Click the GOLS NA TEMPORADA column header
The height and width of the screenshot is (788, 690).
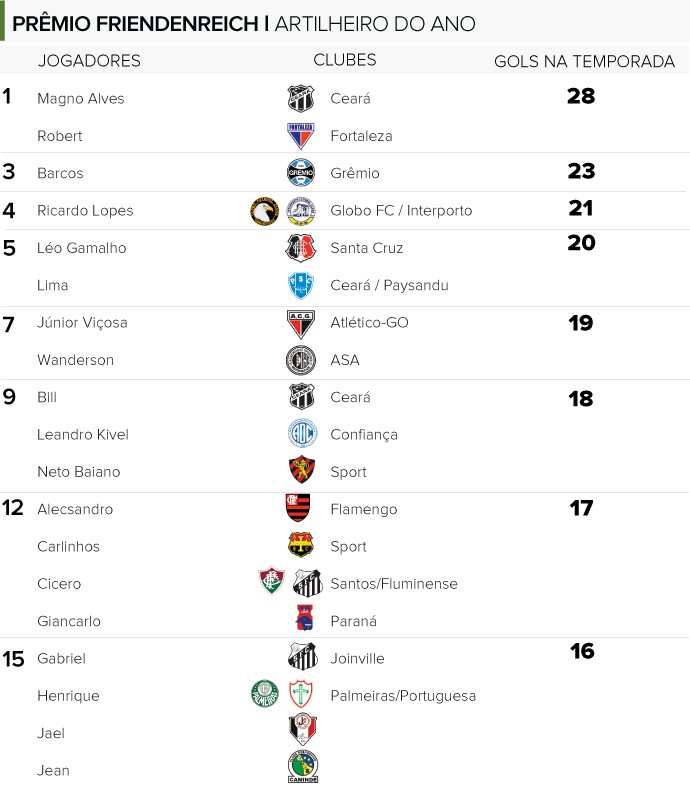pyautogui.click(x=584, y=61)
